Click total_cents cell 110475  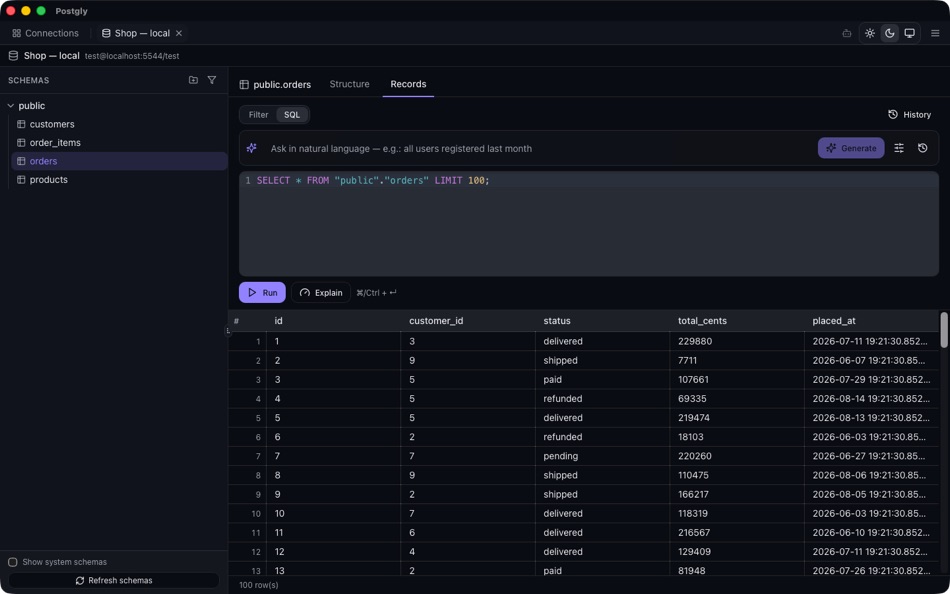pyautogui.click(x=737, y=475)
